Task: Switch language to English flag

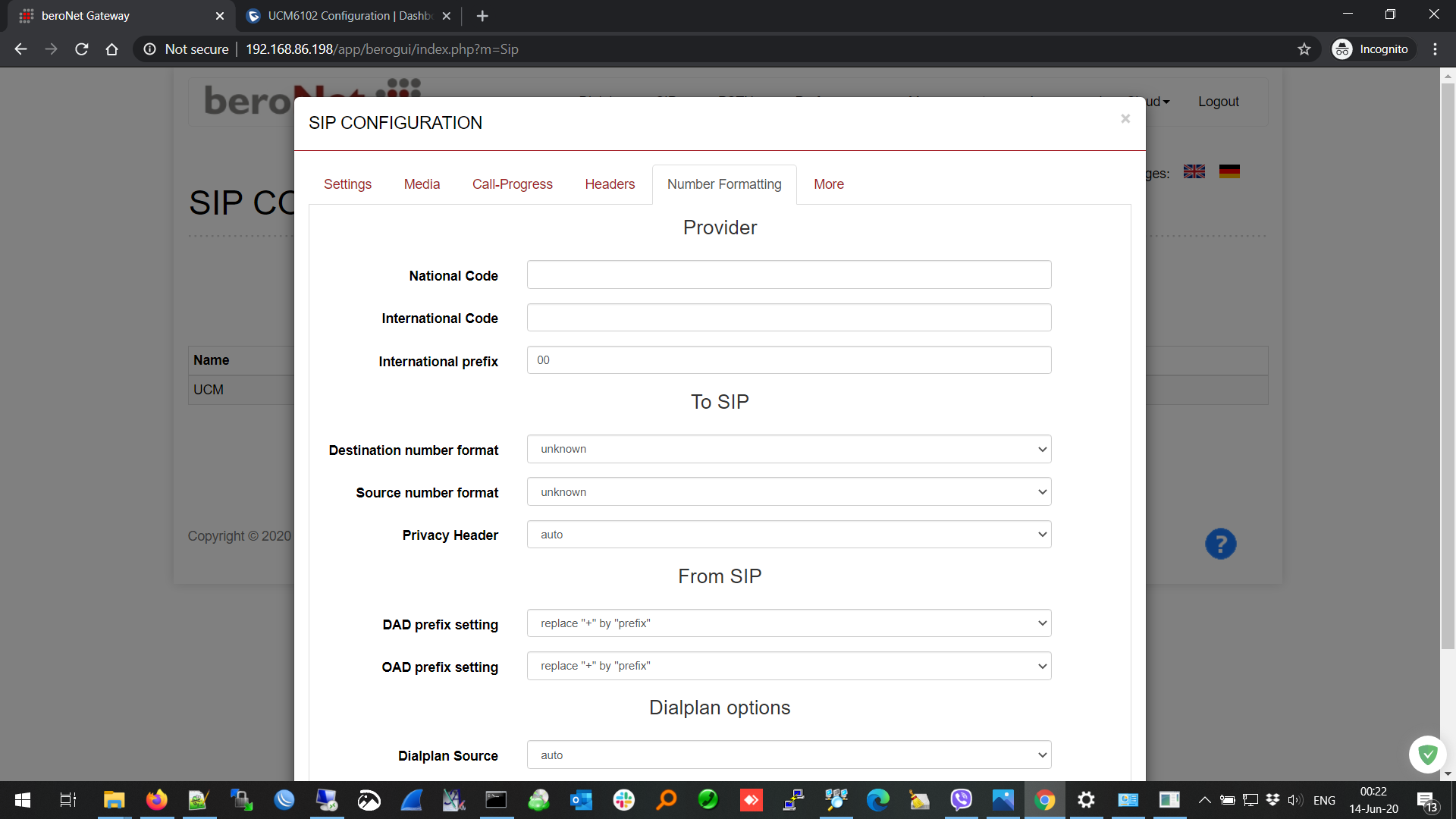Action: [x=1194, y=172]
